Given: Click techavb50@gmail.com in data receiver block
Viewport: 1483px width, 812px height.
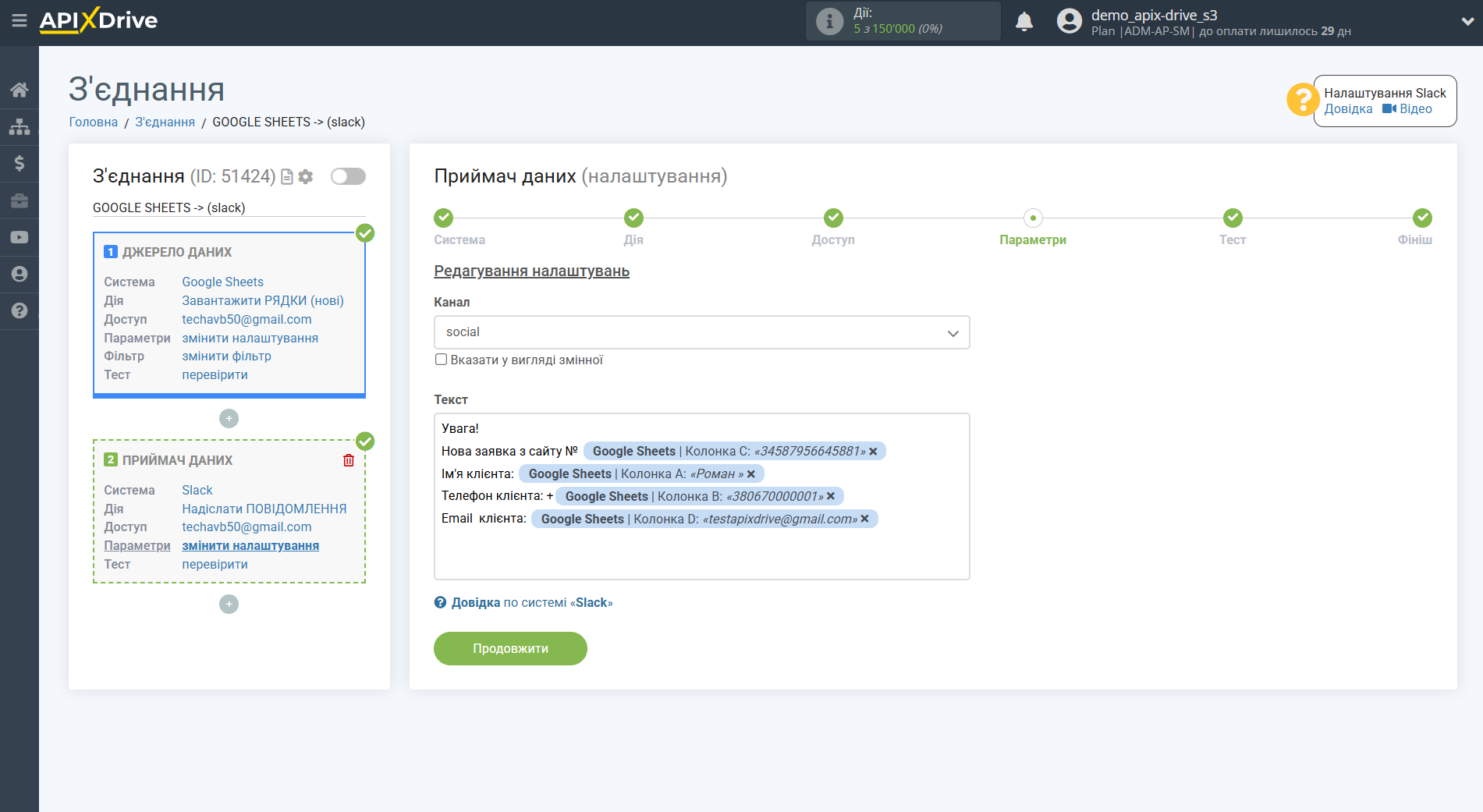Looking at the screenshot, I should tap(247, 527).
